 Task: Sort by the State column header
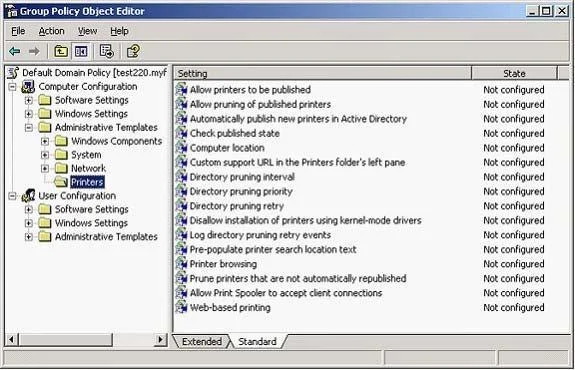pyautogui.click(x=514, y=73)
